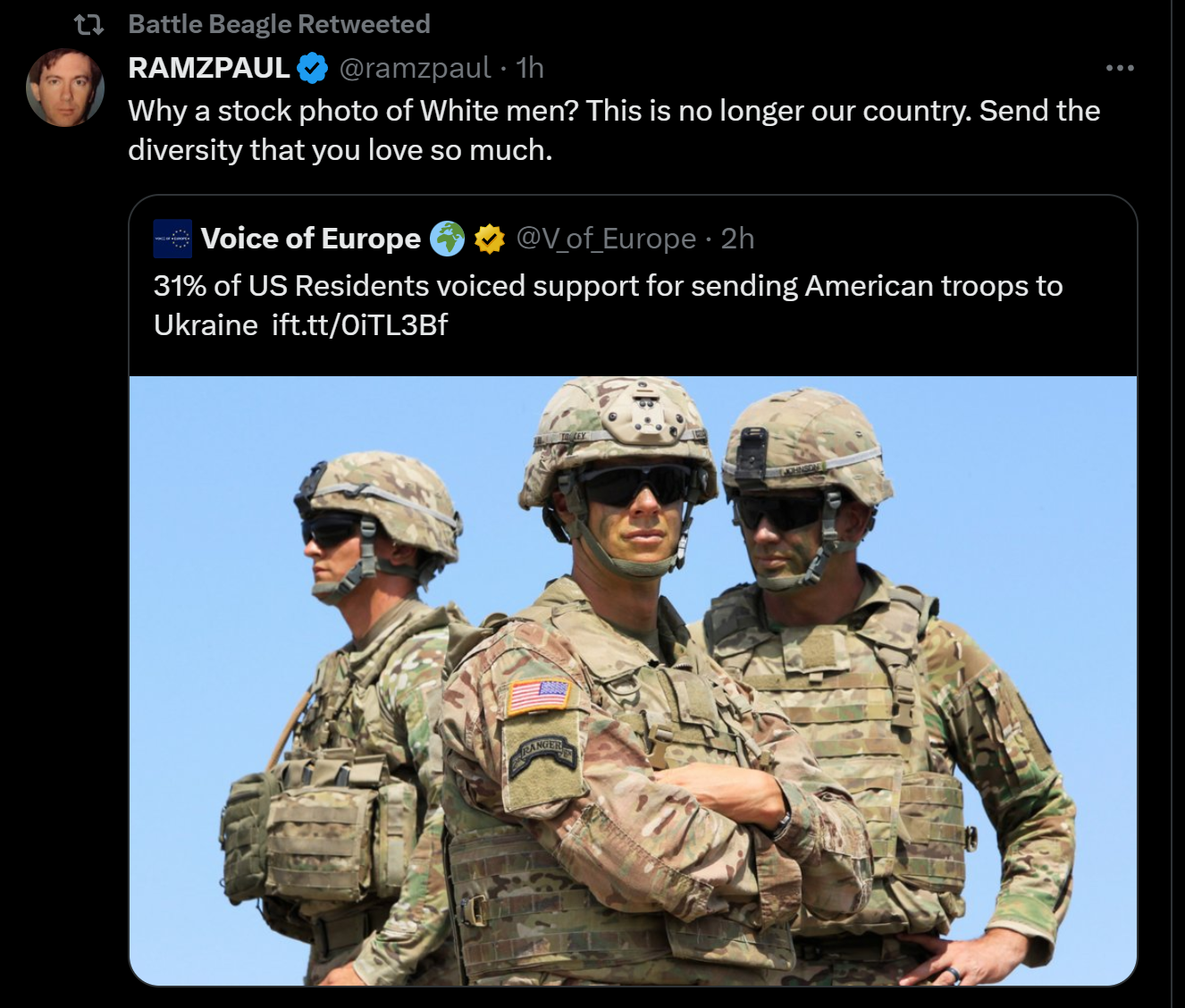
Task: Open the RAMZPAUL profile avatar
Action: pyautogui.click(x=65, y=88)
